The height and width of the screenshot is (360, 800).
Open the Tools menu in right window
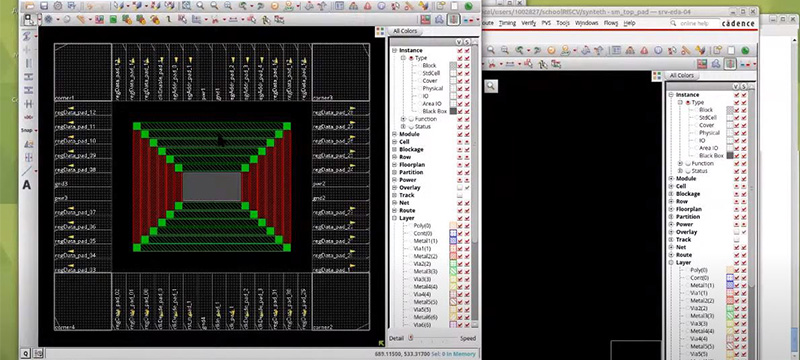[563, 23]
